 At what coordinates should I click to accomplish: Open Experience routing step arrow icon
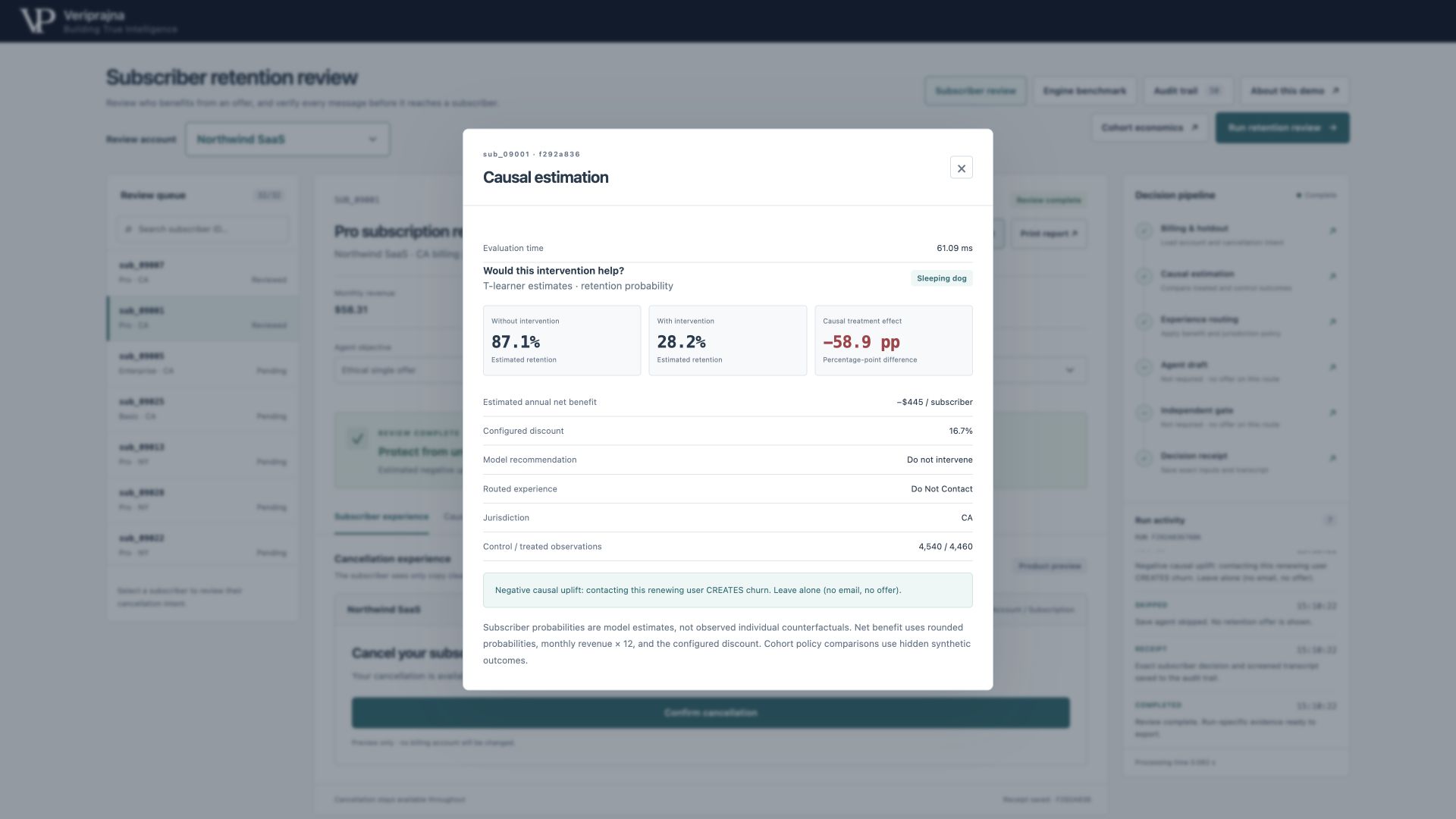(x=1332, y=322)
